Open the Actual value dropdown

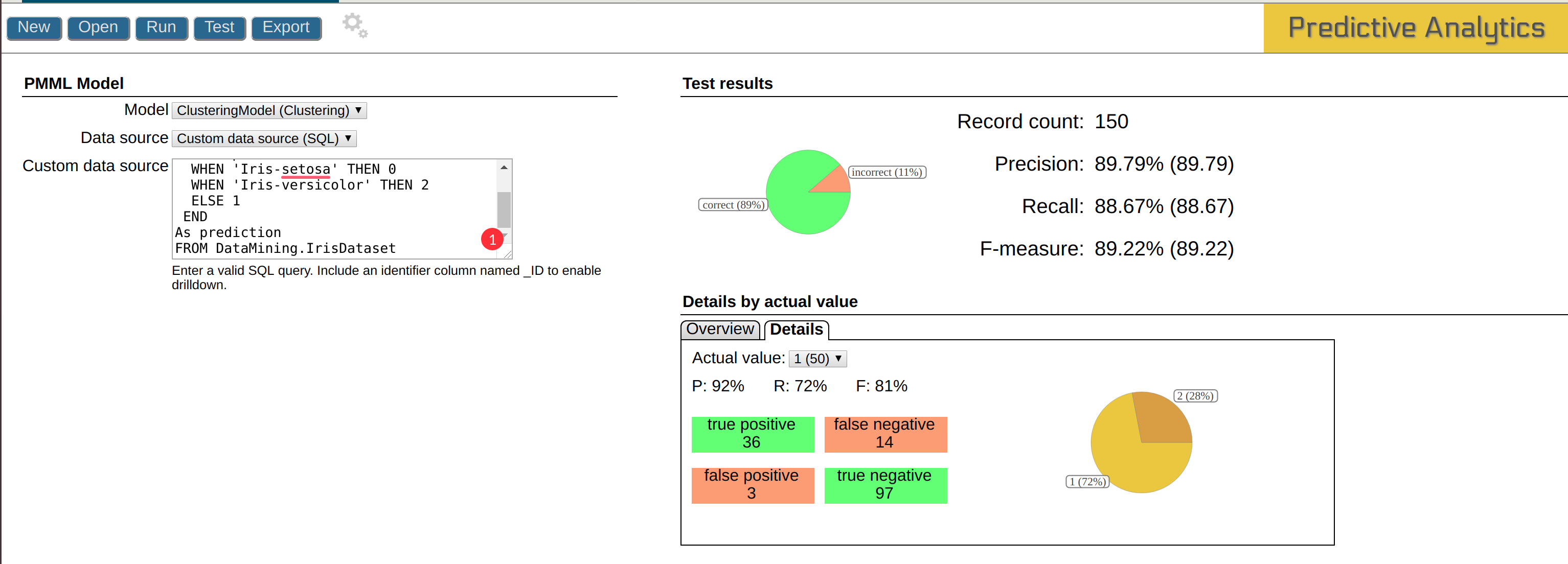pos(817,358)
